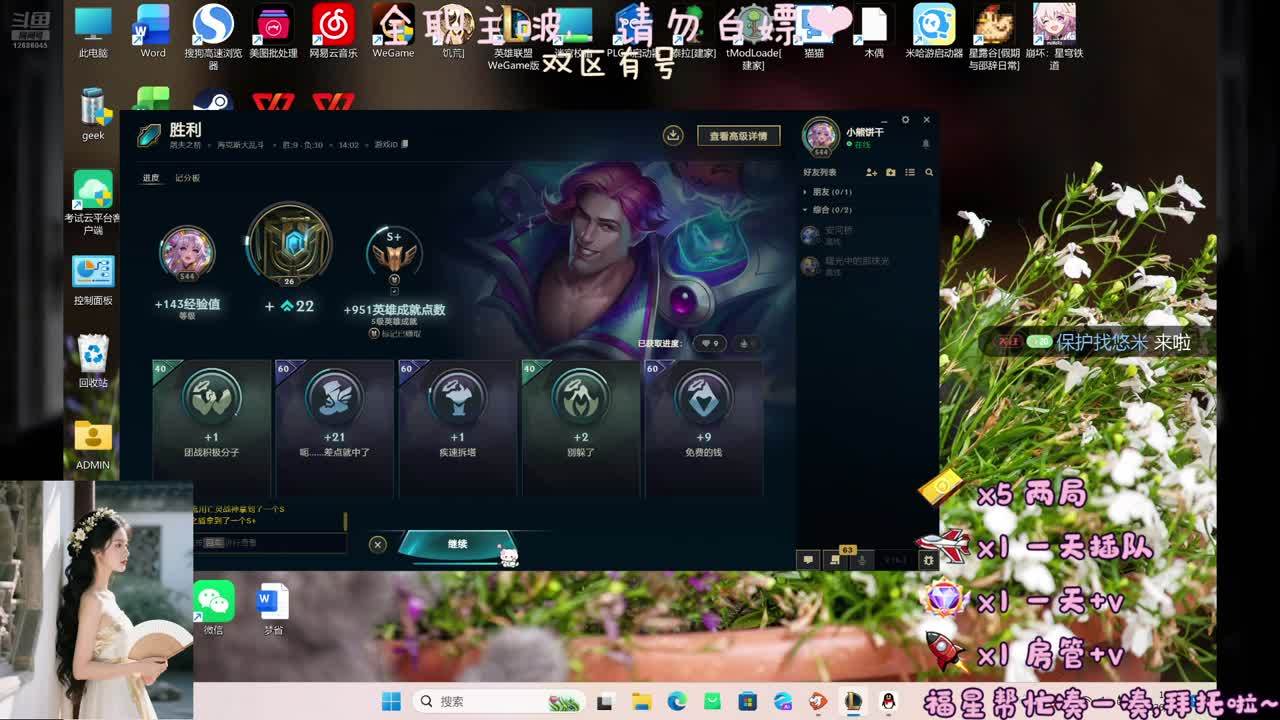Click the League of Legends taskbar icon
The height and width of the screenshot is (720, 1280).
coord(853,701)
